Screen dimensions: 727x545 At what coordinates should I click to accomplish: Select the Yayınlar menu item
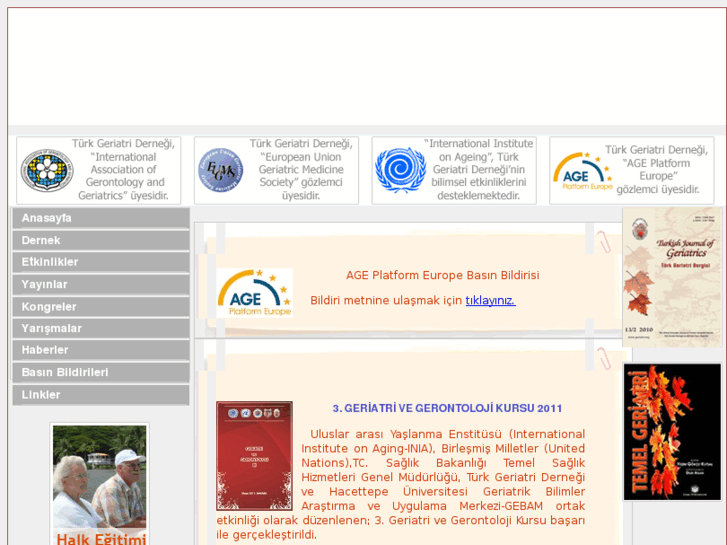pos(101,284)
